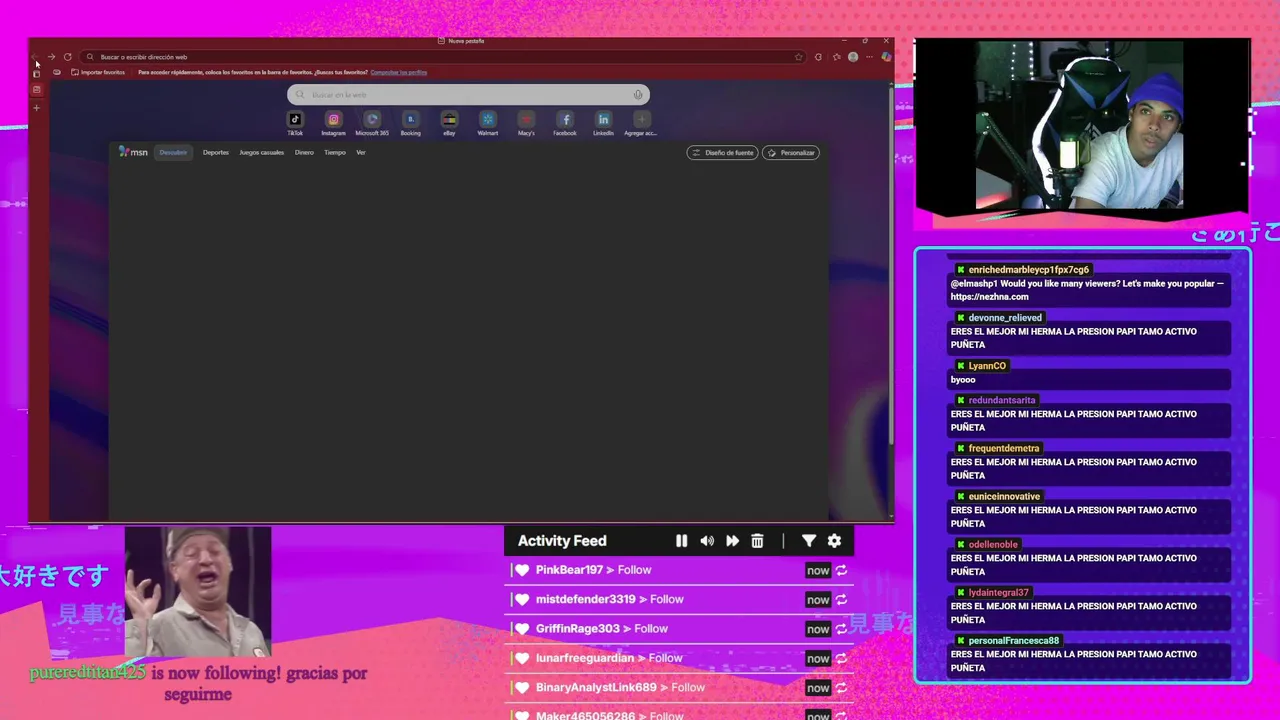1280x720 pixels.
Task: Select the mistdefender3319 follow event
Action: 680,599
